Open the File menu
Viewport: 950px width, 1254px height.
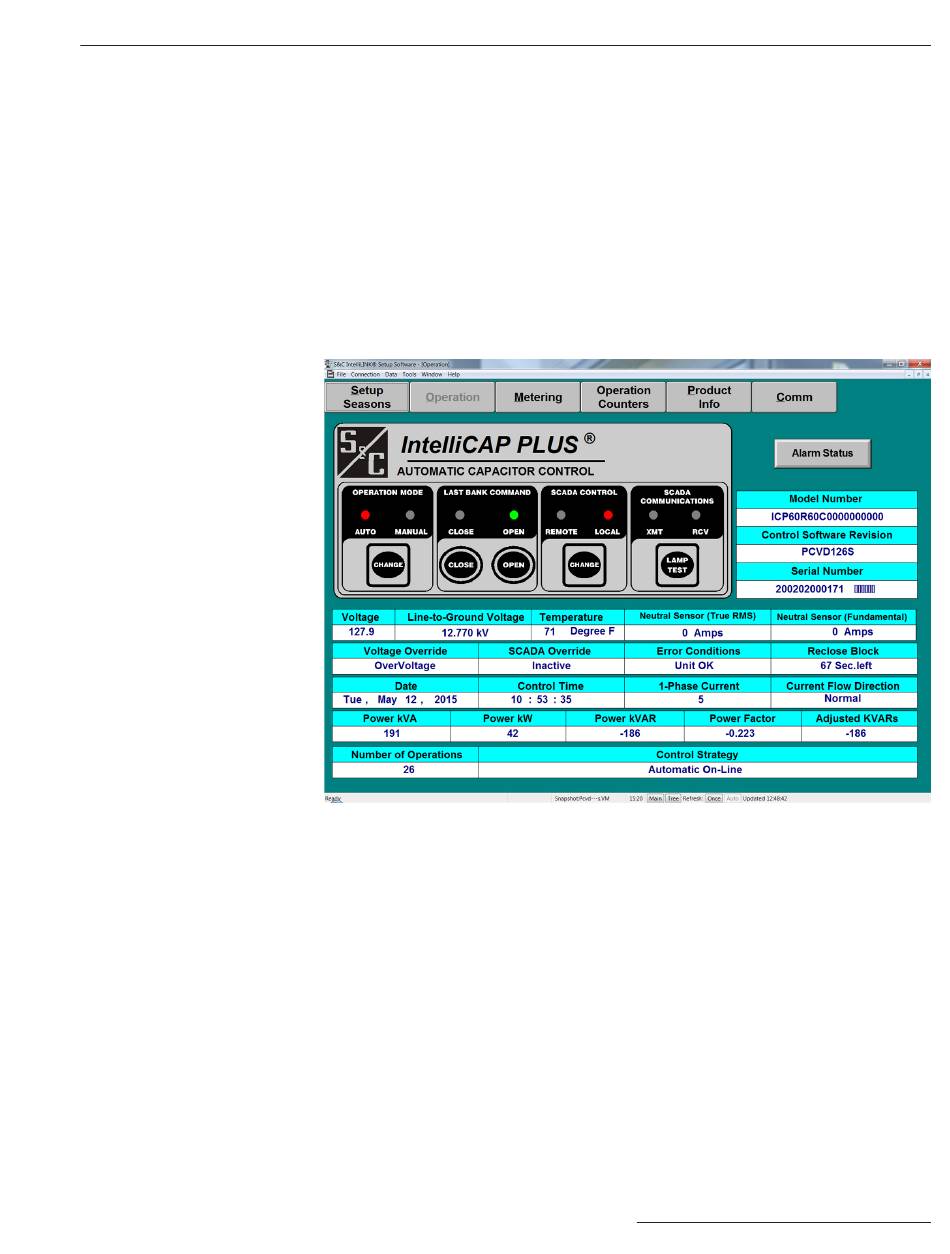coord(341,374)
